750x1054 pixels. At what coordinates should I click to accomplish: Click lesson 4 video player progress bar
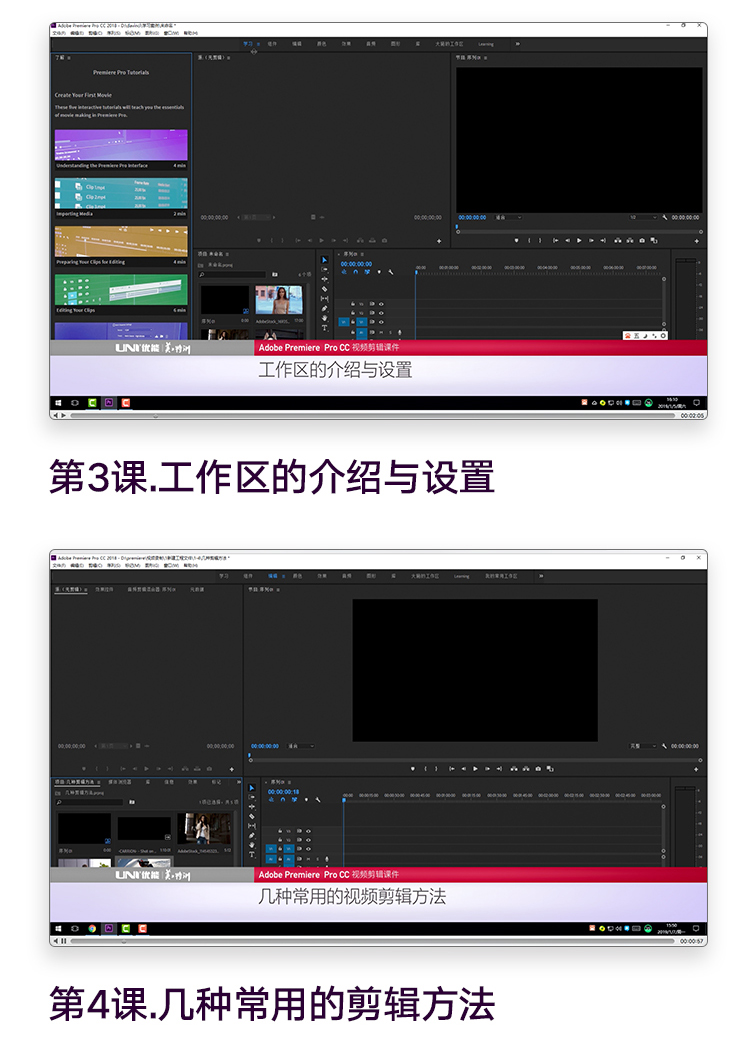373,941
